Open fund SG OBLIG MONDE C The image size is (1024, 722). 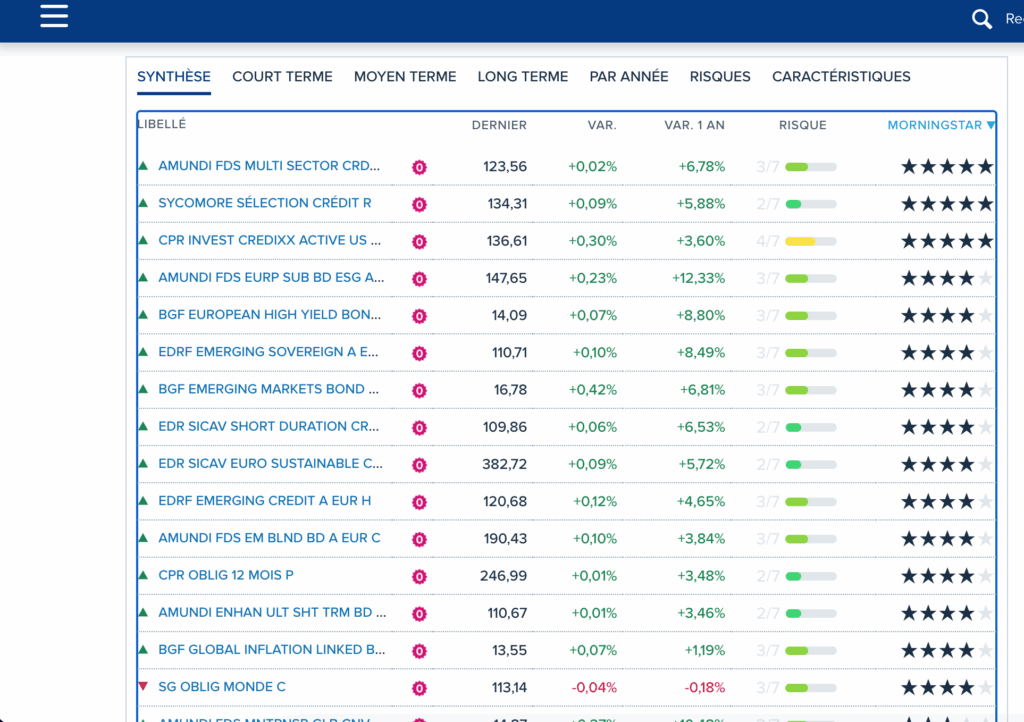pyautogui.click(x=222, y=687)
